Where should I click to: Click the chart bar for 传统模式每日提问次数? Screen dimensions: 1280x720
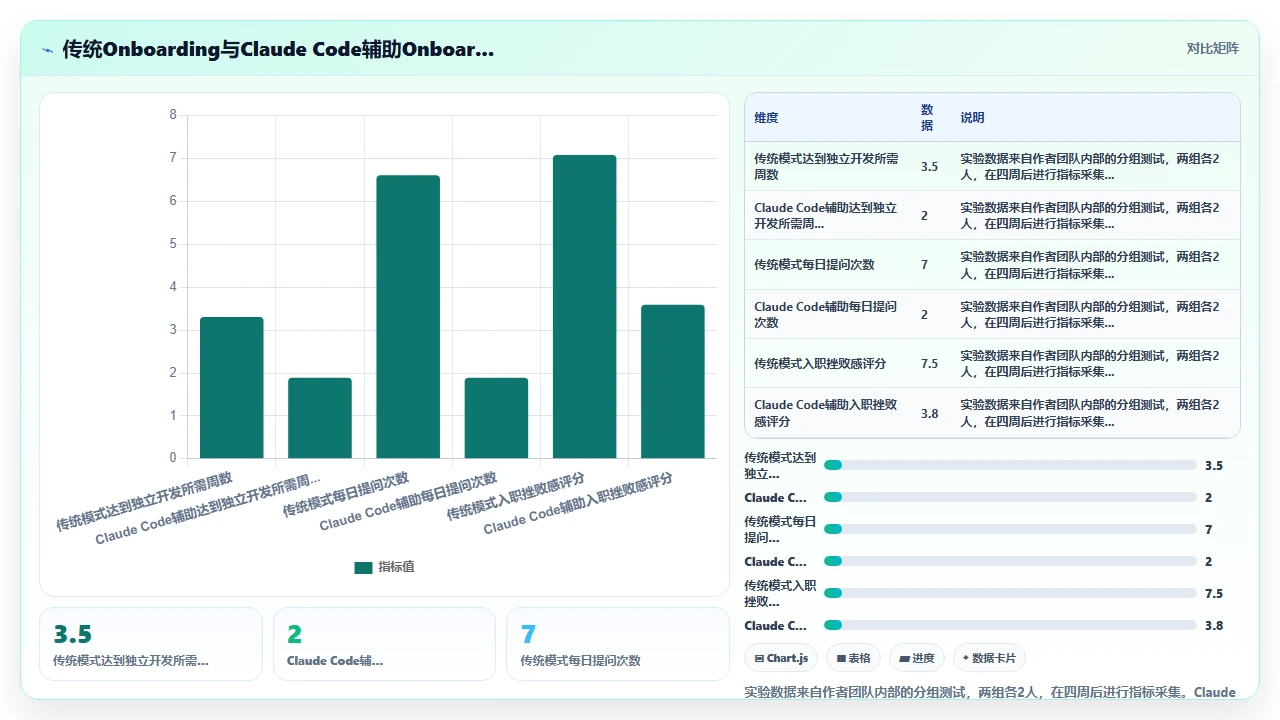(x=408, y=317)
